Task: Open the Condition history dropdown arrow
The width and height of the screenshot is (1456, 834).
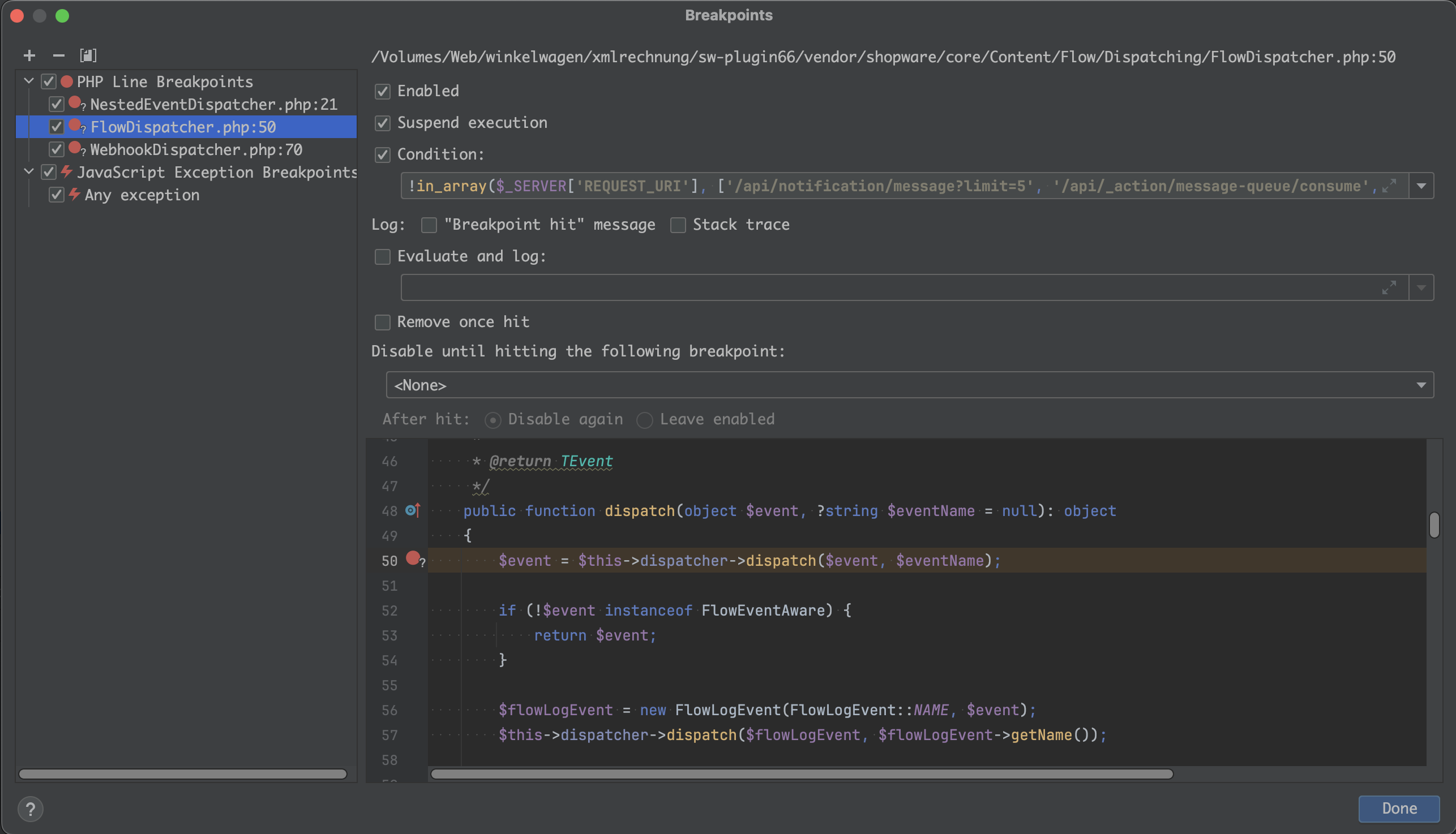Action: tap(1421, 186)
